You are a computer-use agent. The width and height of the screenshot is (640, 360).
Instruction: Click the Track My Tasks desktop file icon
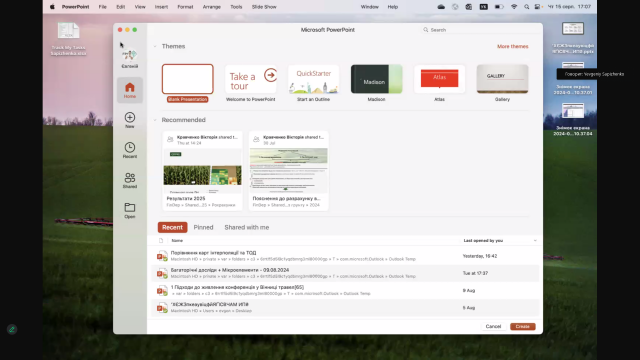pyautogui.click(x=68, y=31)
